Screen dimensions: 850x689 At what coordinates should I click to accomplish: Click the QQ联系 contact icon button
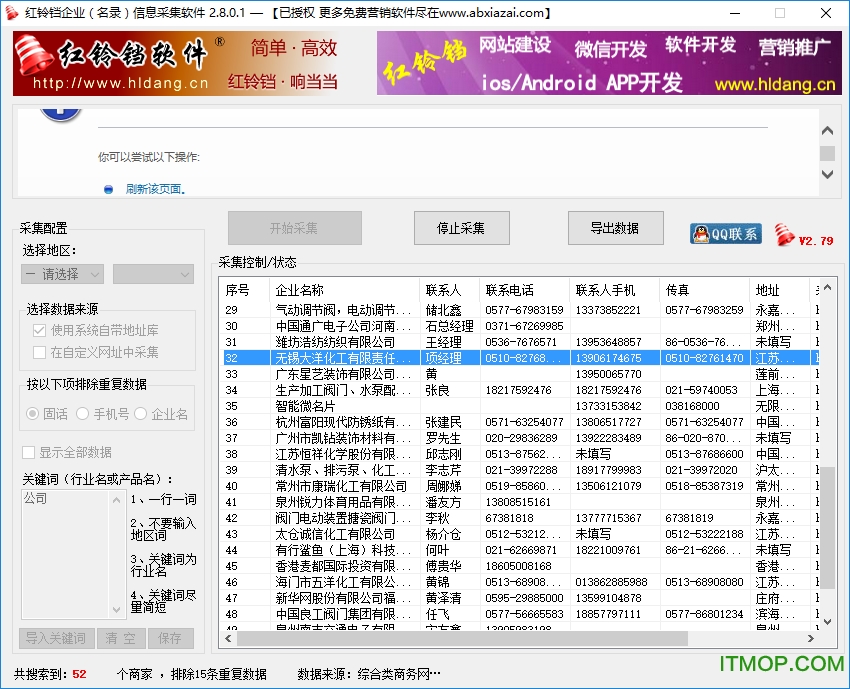coord(725,234)
